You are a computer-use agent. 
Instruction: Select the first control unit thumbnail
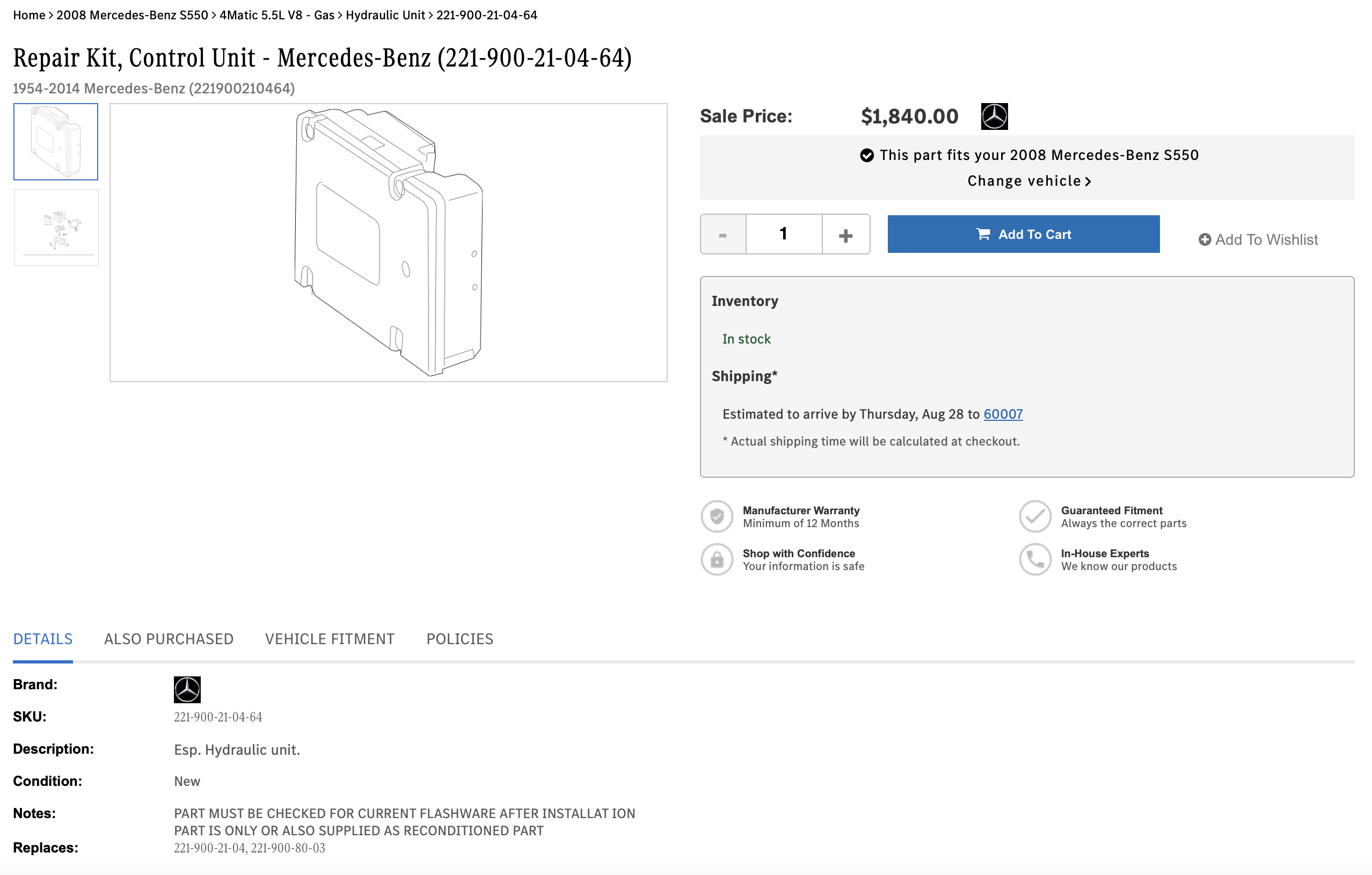(56, 142)
